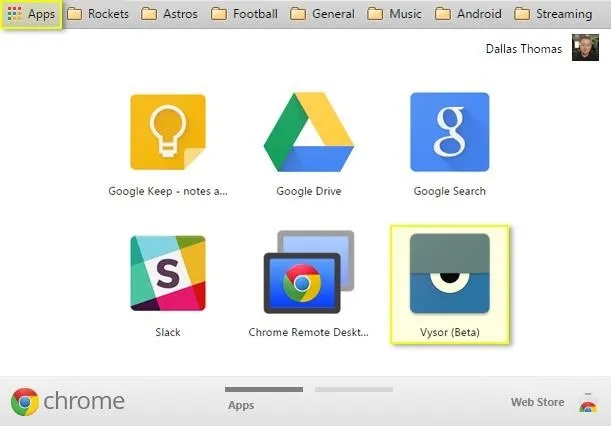Expand the General bookmark folder
This screenshot has height=426, width=611.
[323, 14]
